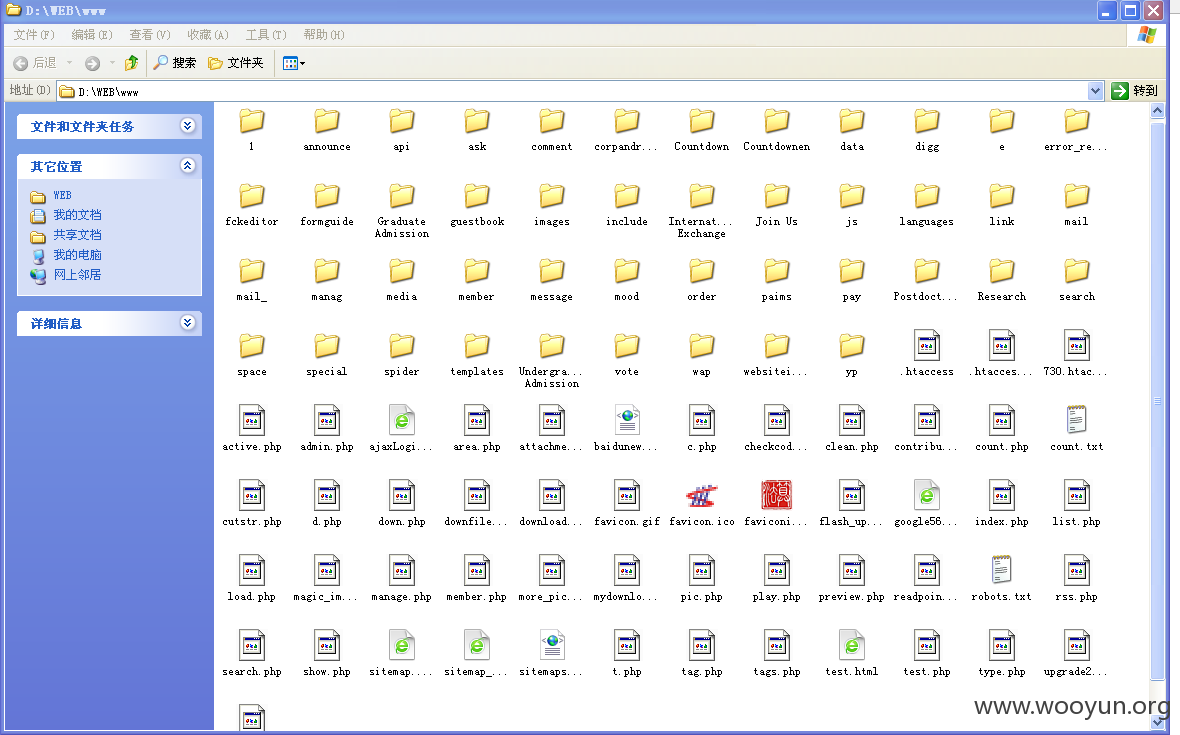
Task: Click the forward navigation arrow button
Action: 92,63
